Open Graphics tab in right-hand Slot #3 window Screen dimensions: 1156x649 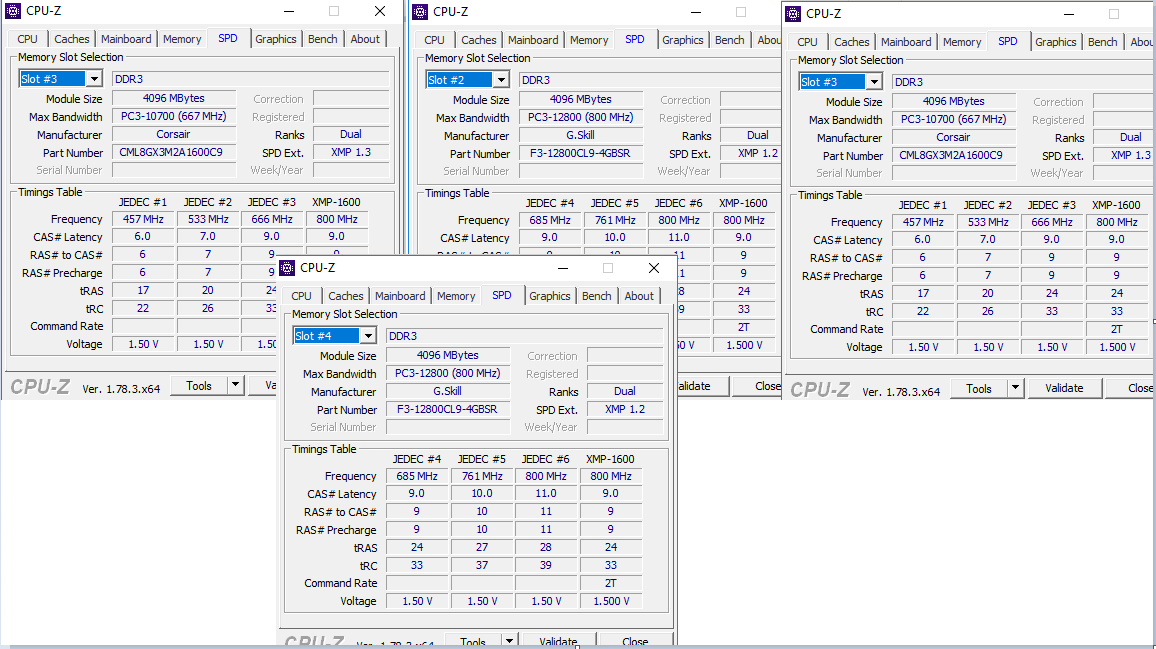coord(1056,42)
